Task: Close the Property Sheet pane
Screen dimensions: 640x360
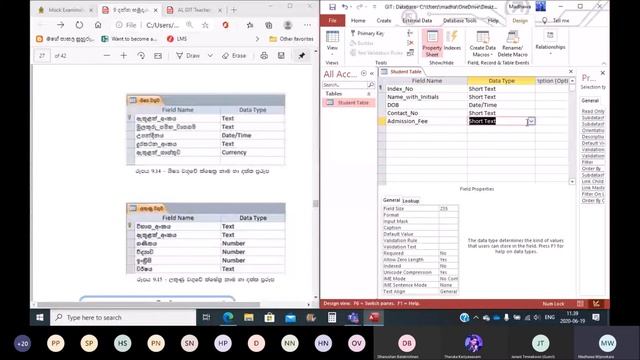Action: tap(602, 73)
